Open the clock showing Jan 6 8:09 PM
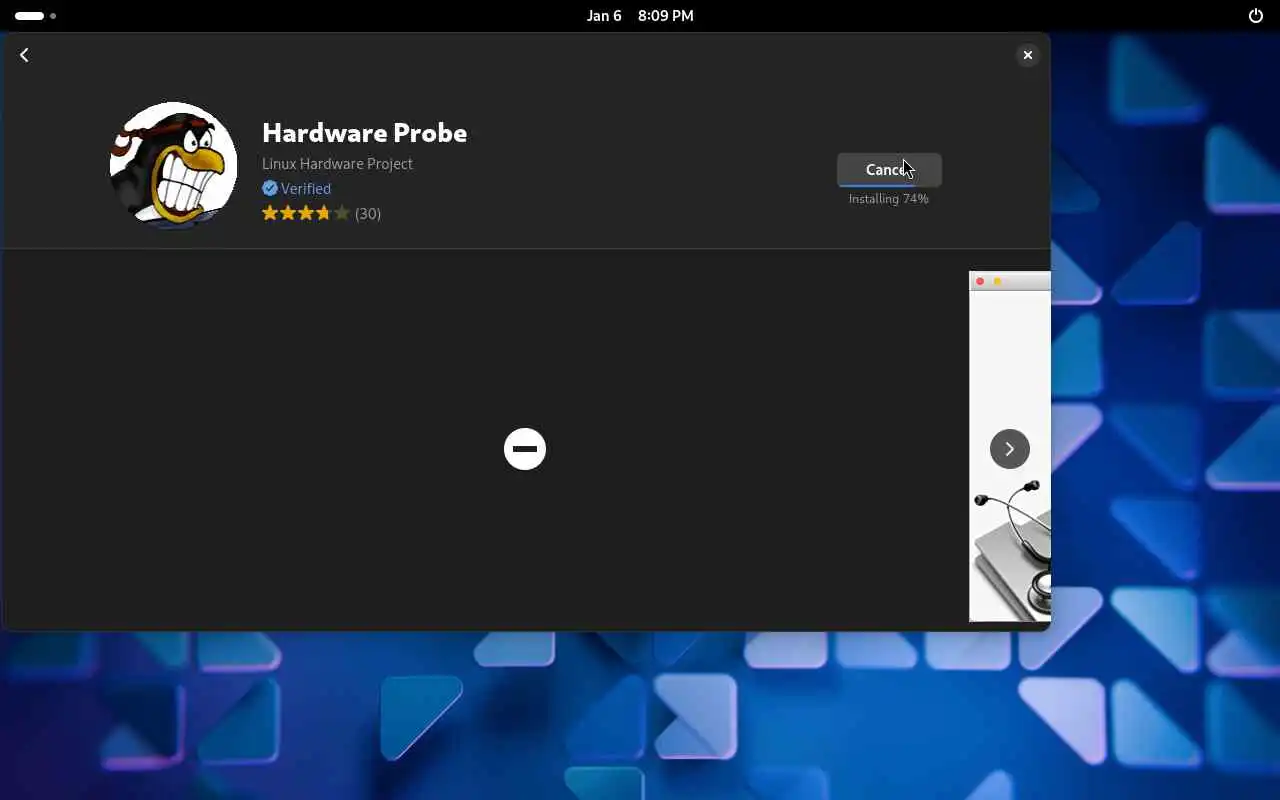The width and height of the screenshot is (1280, 800). click(640, 16)
